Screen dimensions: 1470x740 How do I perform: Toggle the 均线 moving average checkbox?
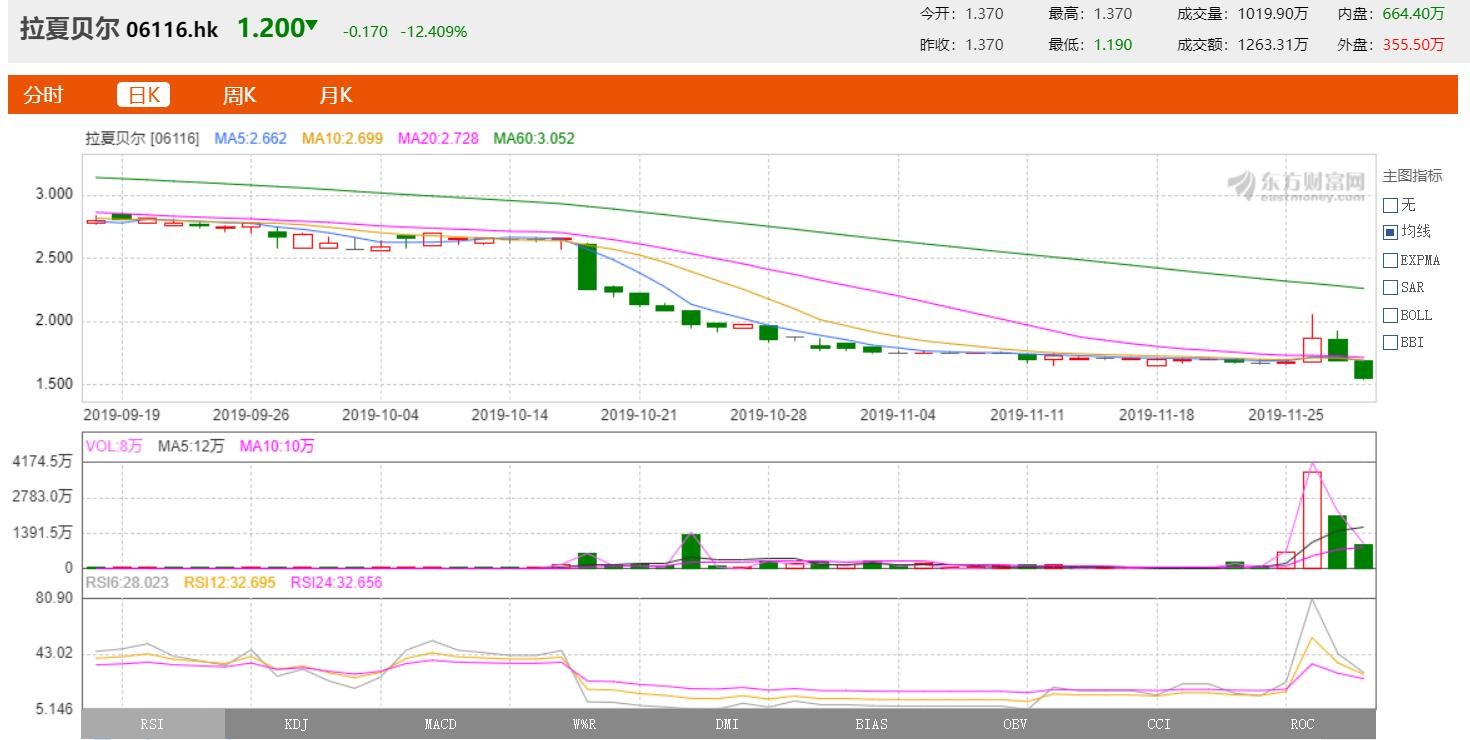[x=1390, y=232]
